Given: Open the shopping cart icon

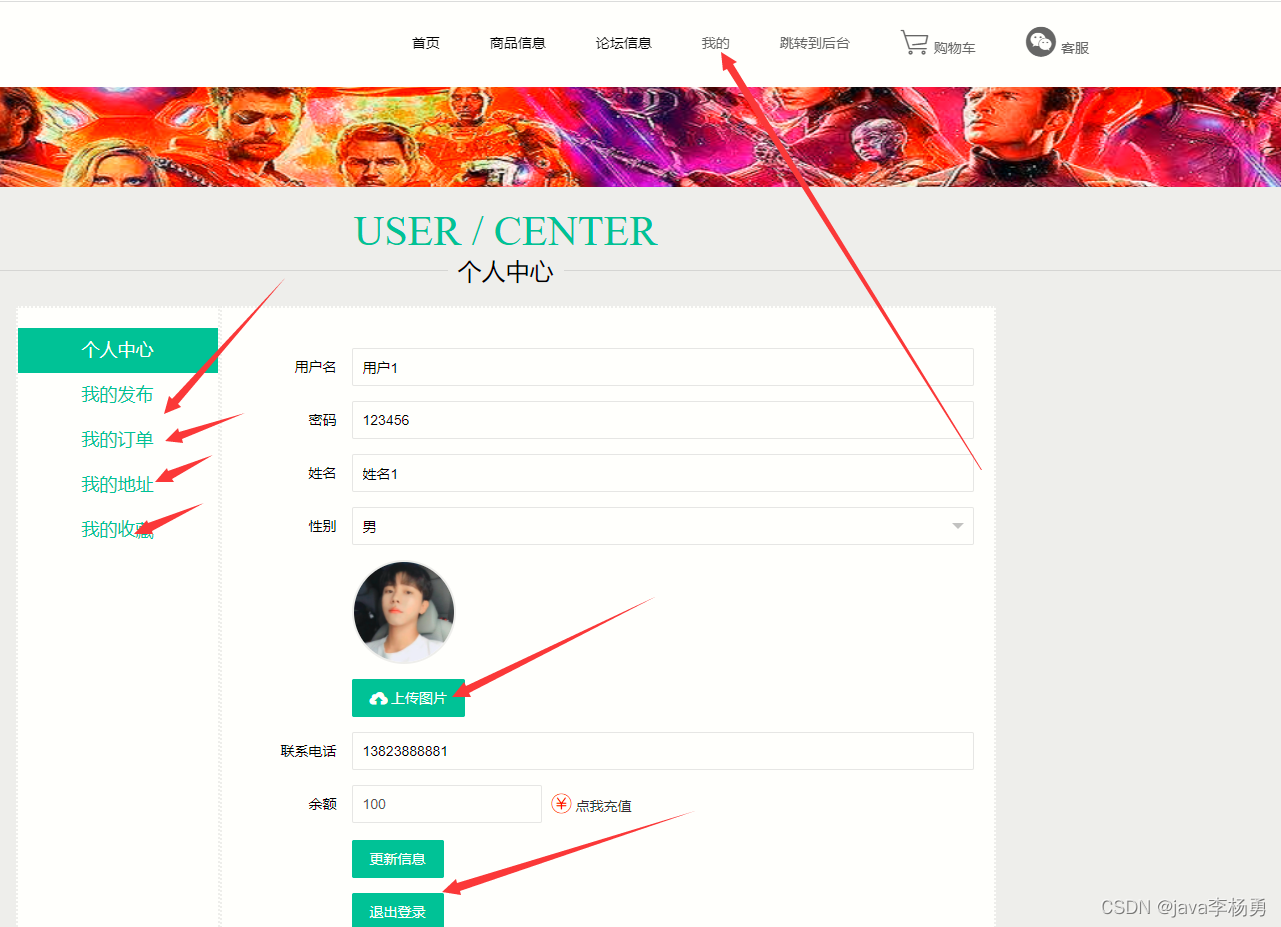Looking at the screenshot, I should [914, 42].
